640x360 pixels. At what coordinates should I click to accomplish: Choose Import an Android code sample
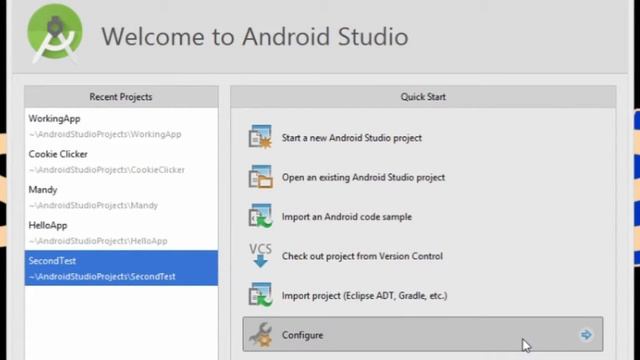[347, 217]
